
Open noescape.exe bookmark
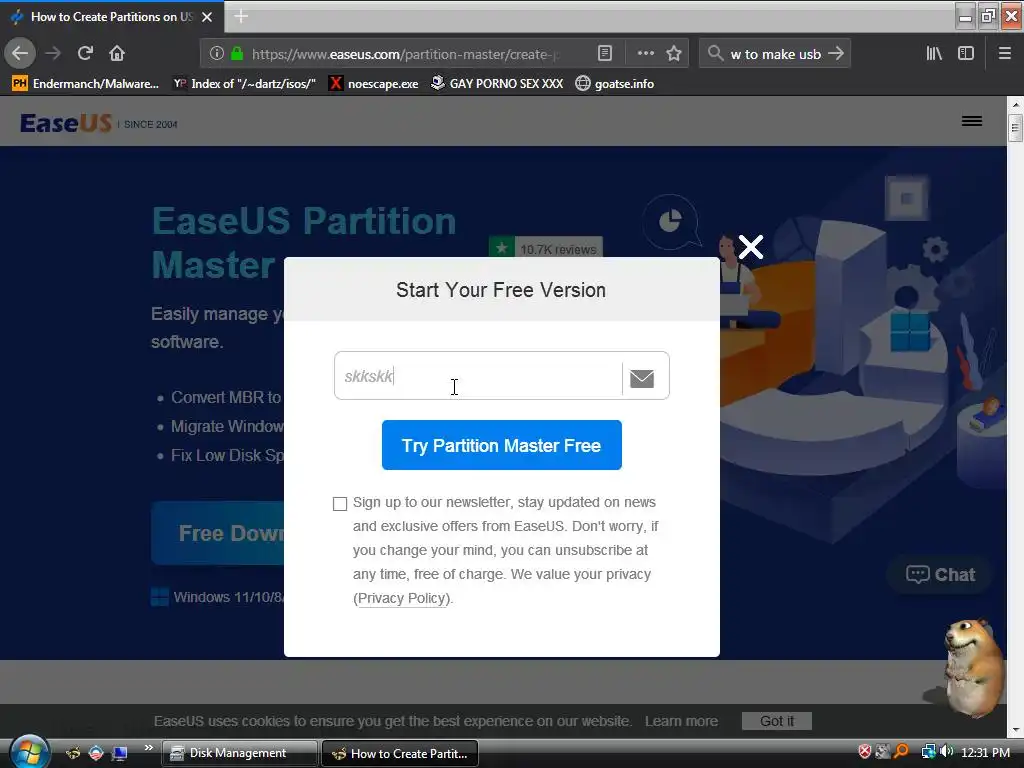(x=374, y=84)
